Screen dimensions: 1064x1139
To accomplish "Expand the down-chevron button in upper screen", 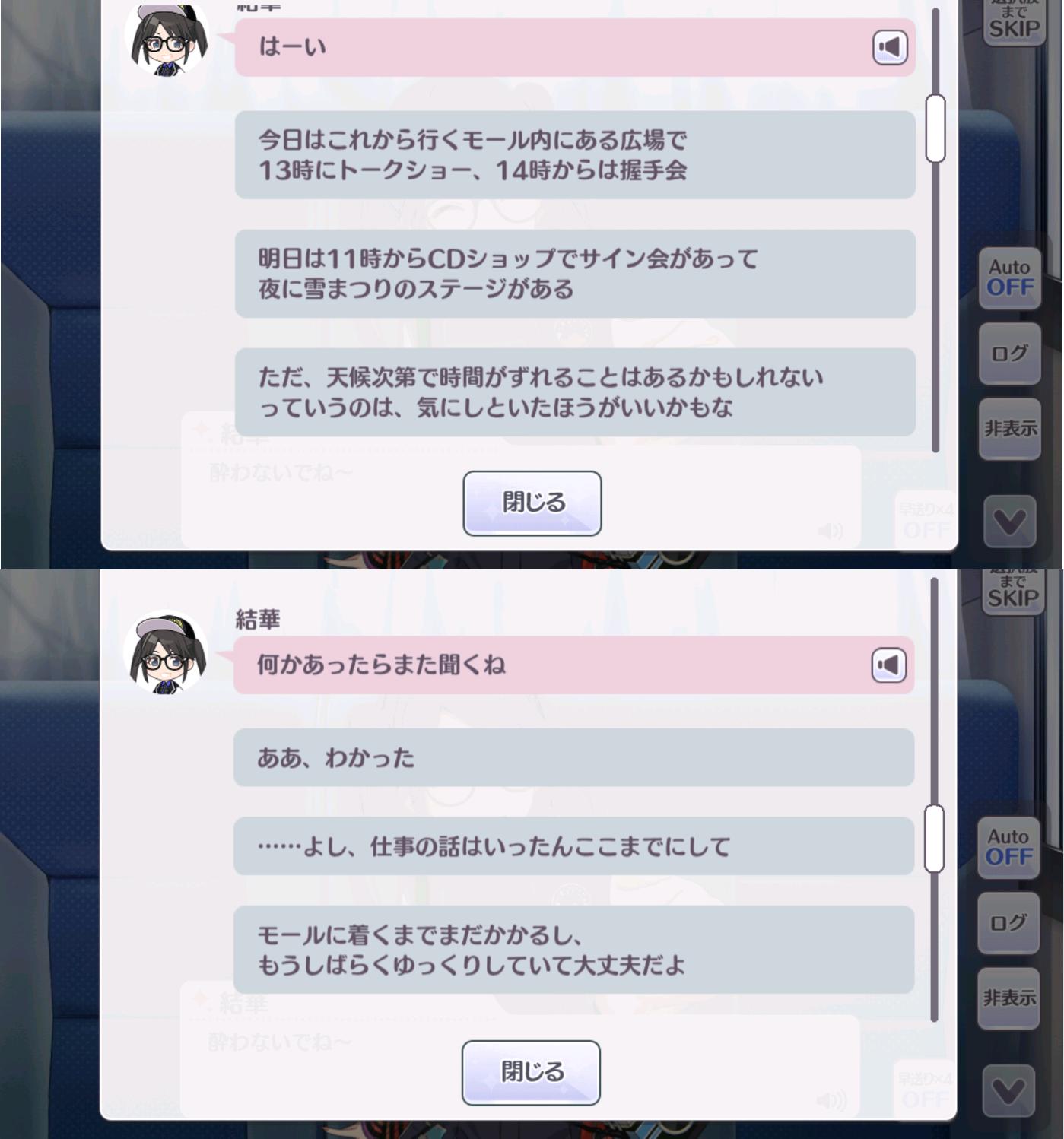I will (1010, 522).
